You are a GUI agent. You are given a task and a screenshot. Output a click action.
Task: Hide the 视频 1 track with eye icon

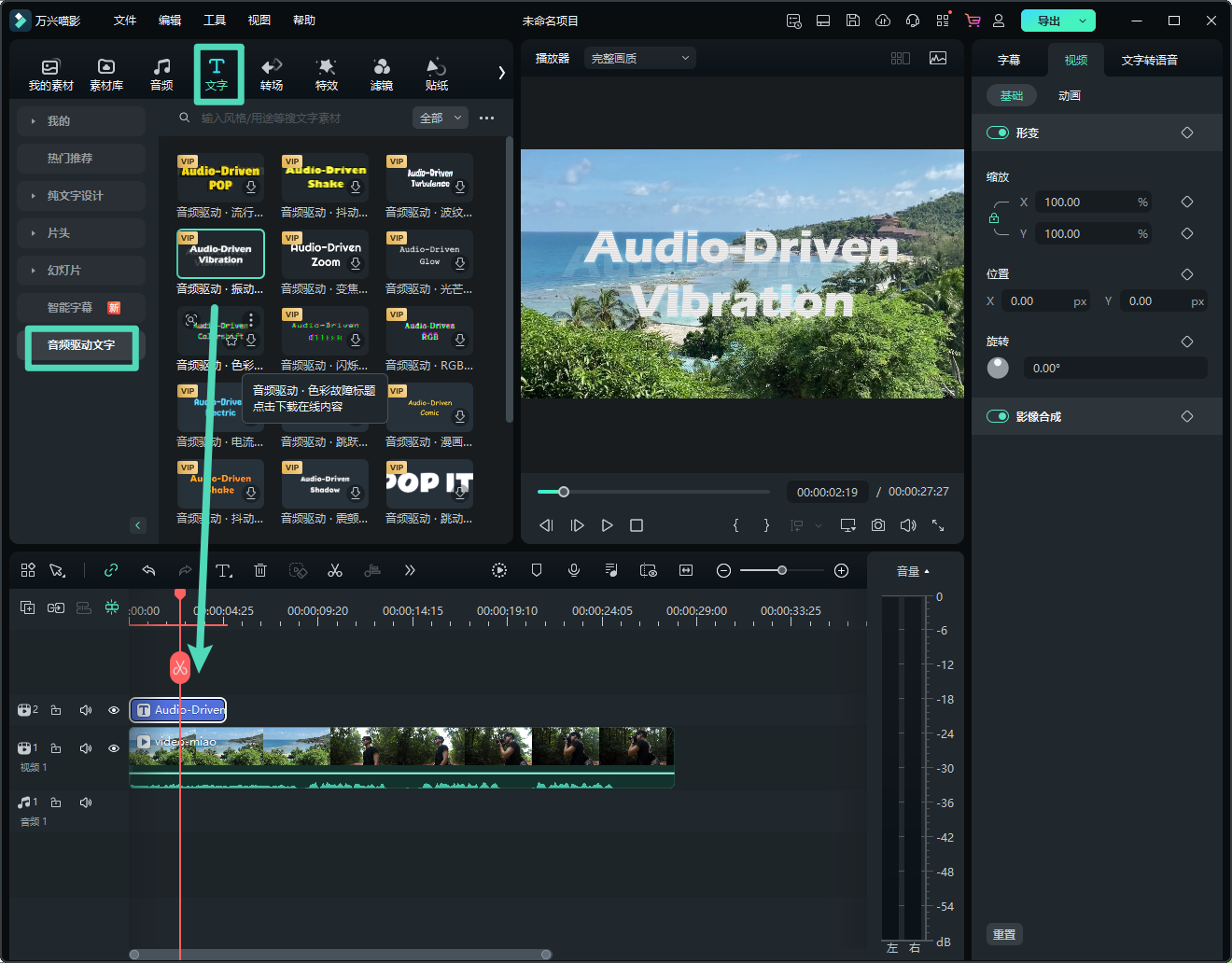114,748
